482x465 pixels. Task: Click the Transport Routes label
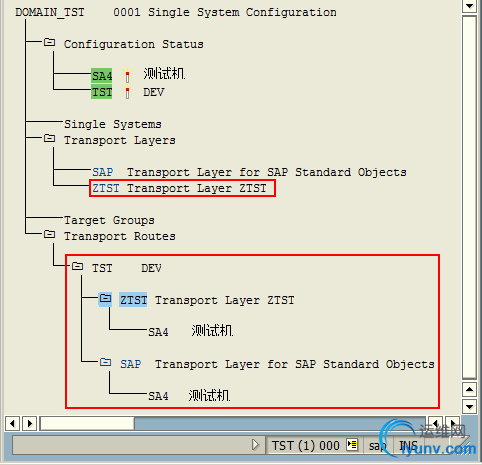120,236
